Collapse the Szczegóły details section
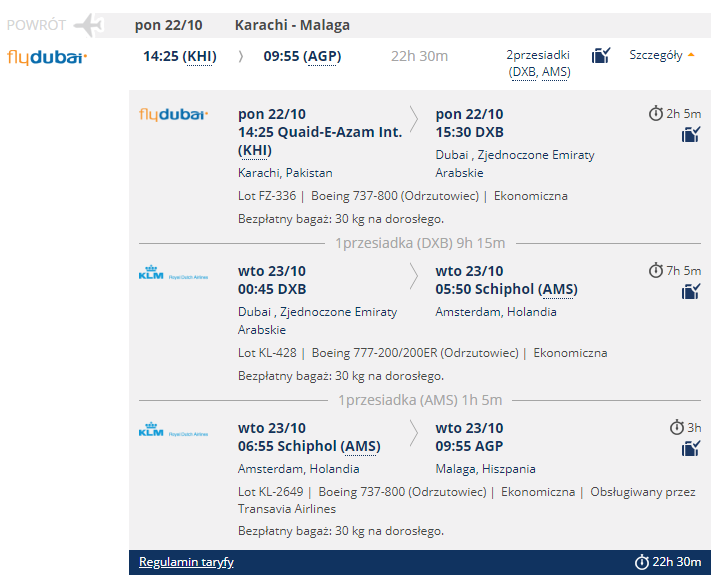Viewport: 722px width, 583px height. click(x=662, y=55)
